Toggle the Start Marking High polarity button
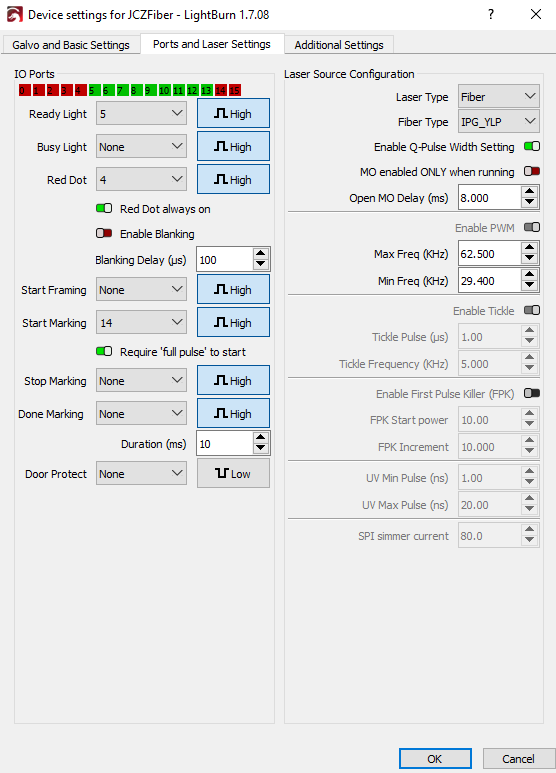This screenshot has height=773, width=556. 233,322
